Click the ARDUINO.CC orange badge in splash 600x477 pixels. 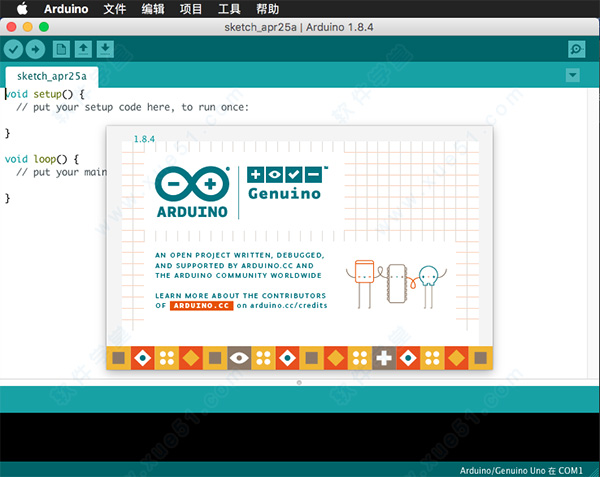pyautogui.click(x=202, y=306)
